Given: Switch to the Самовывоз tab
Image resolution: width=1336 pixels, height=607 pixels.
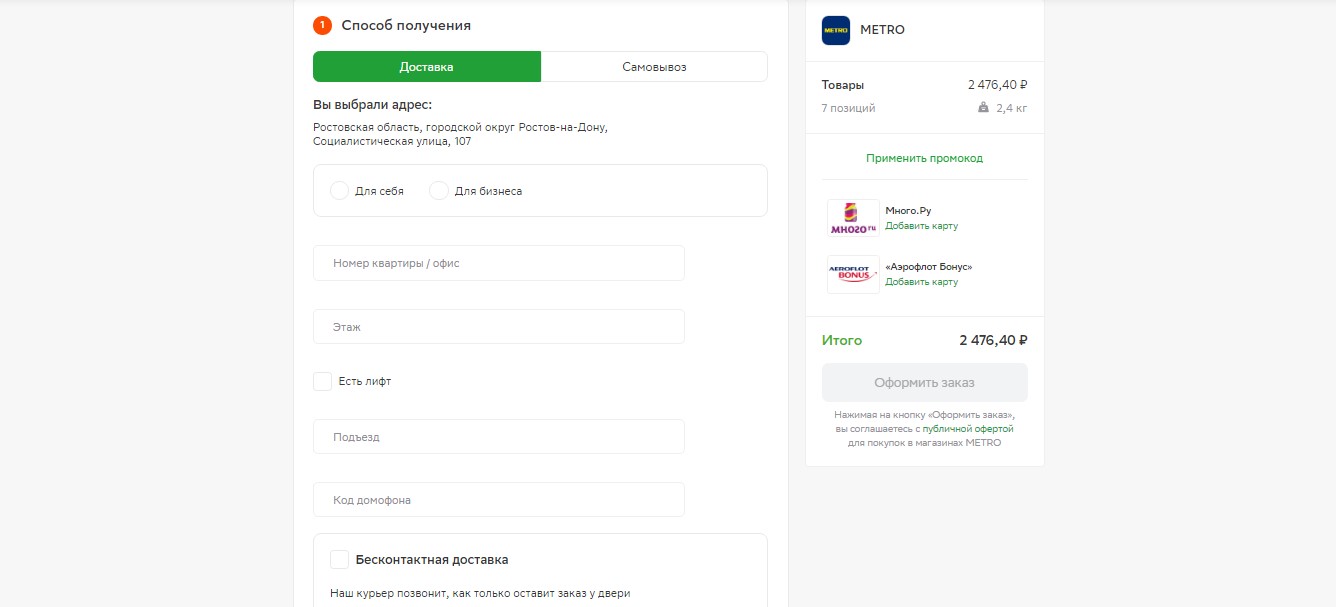Looking at the screenshot, I should tap(654, 67).
